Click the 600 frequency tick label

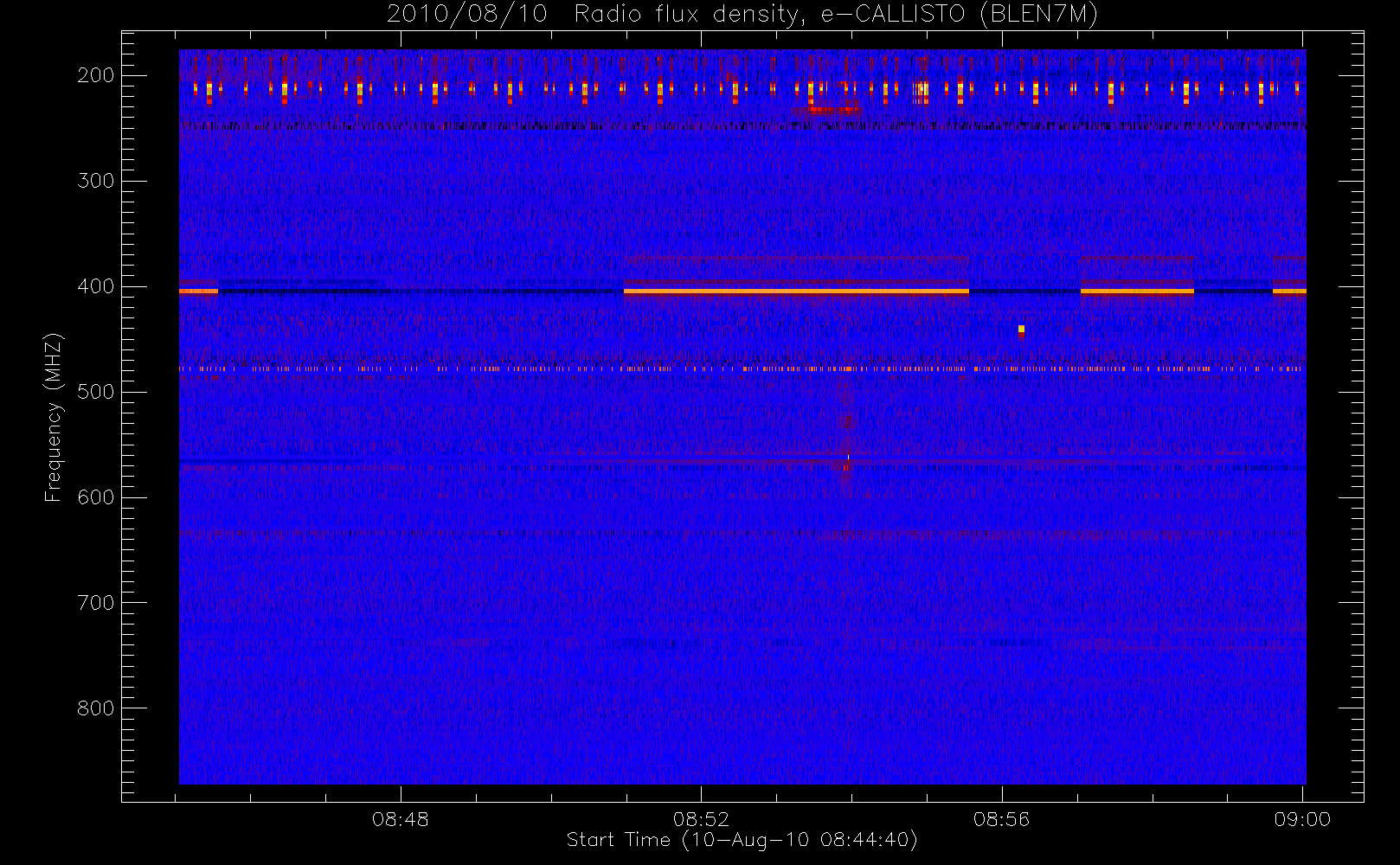pos(95,497)
